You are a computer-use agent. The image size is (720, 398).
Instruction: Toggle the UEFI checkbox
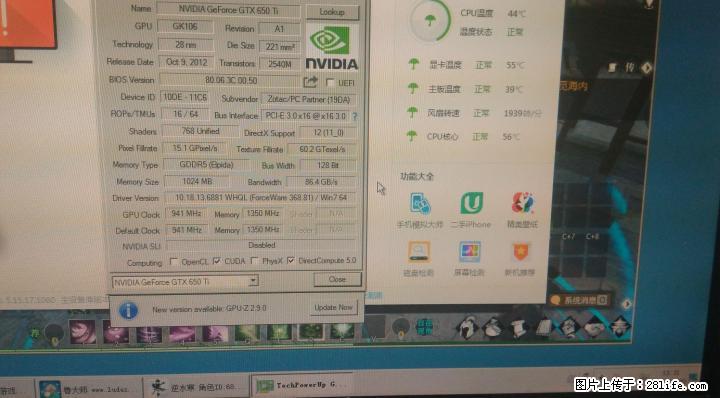tap(330, 83)
